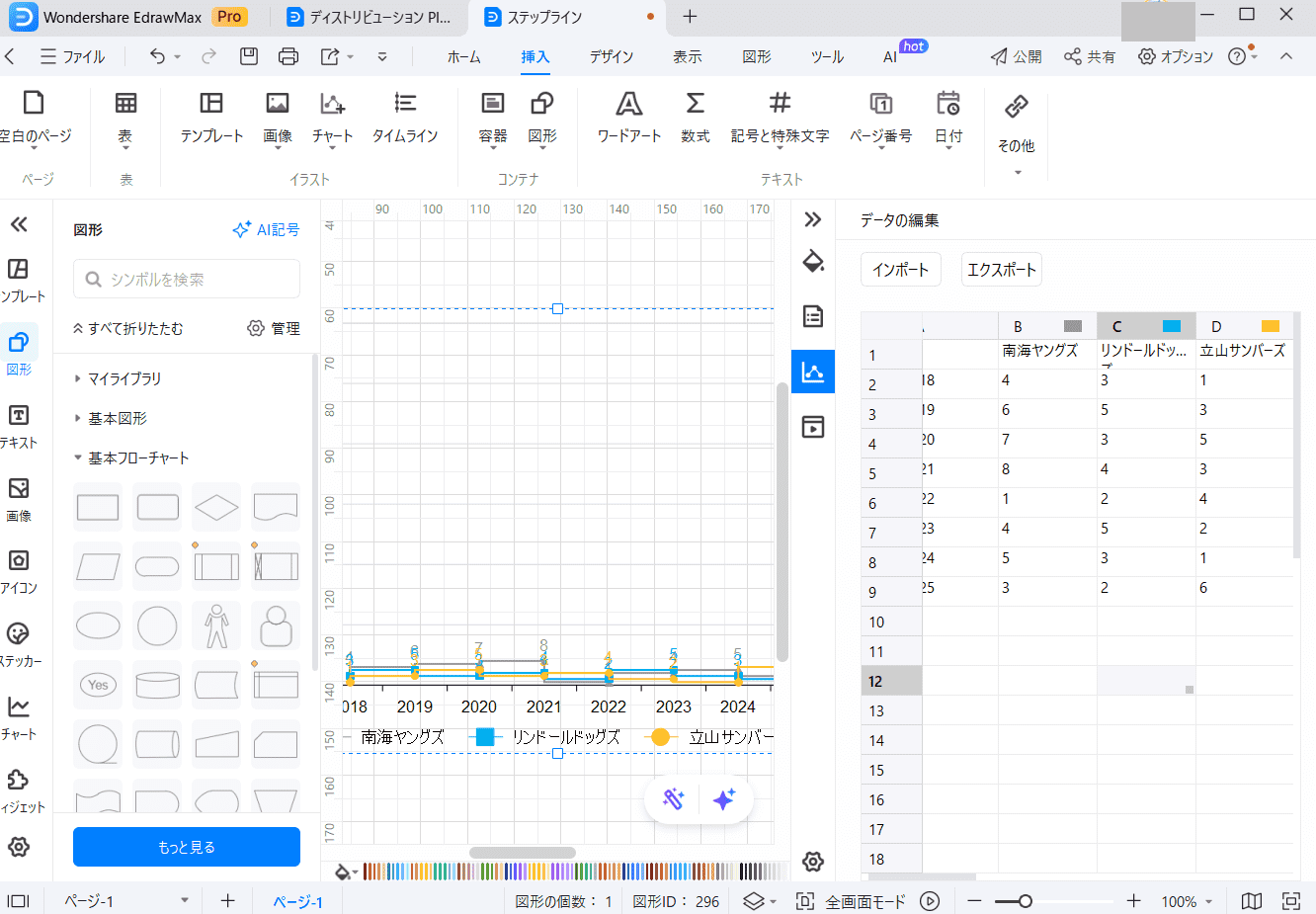The image size is (1316, 914).
Task: Collapse the right panel with double arrow
Action: pyautogui.click(x=813, y=219)
